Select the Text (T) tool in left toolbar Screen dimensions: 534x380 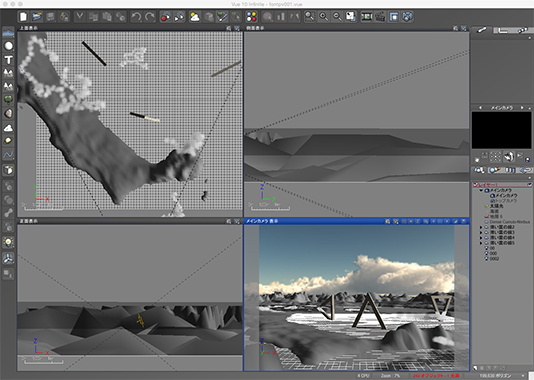click(9, 60)
